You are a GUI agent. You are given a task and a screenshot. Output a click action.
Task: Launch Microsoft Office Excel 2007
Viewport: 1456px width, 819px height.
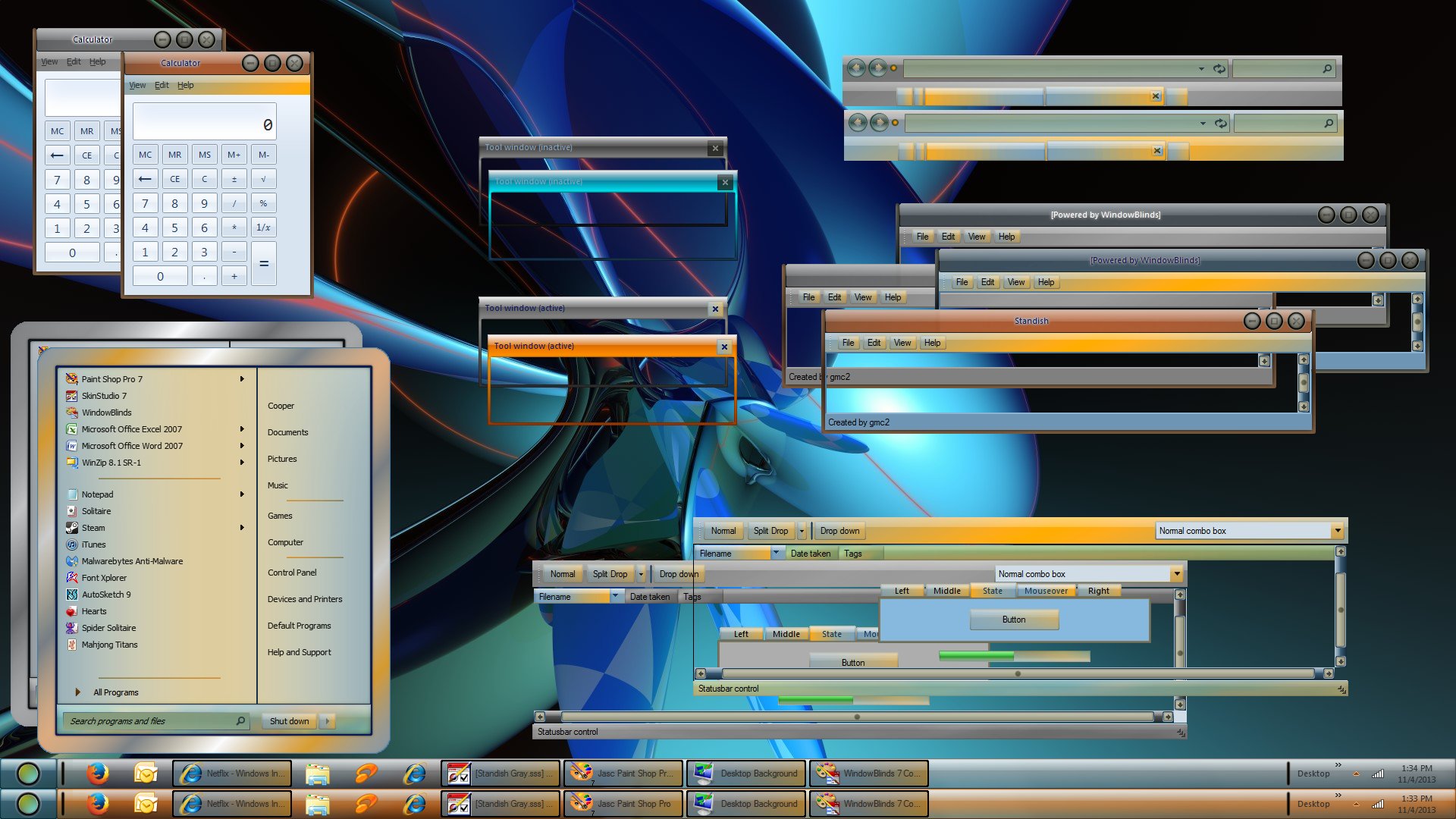pos(131,429)
